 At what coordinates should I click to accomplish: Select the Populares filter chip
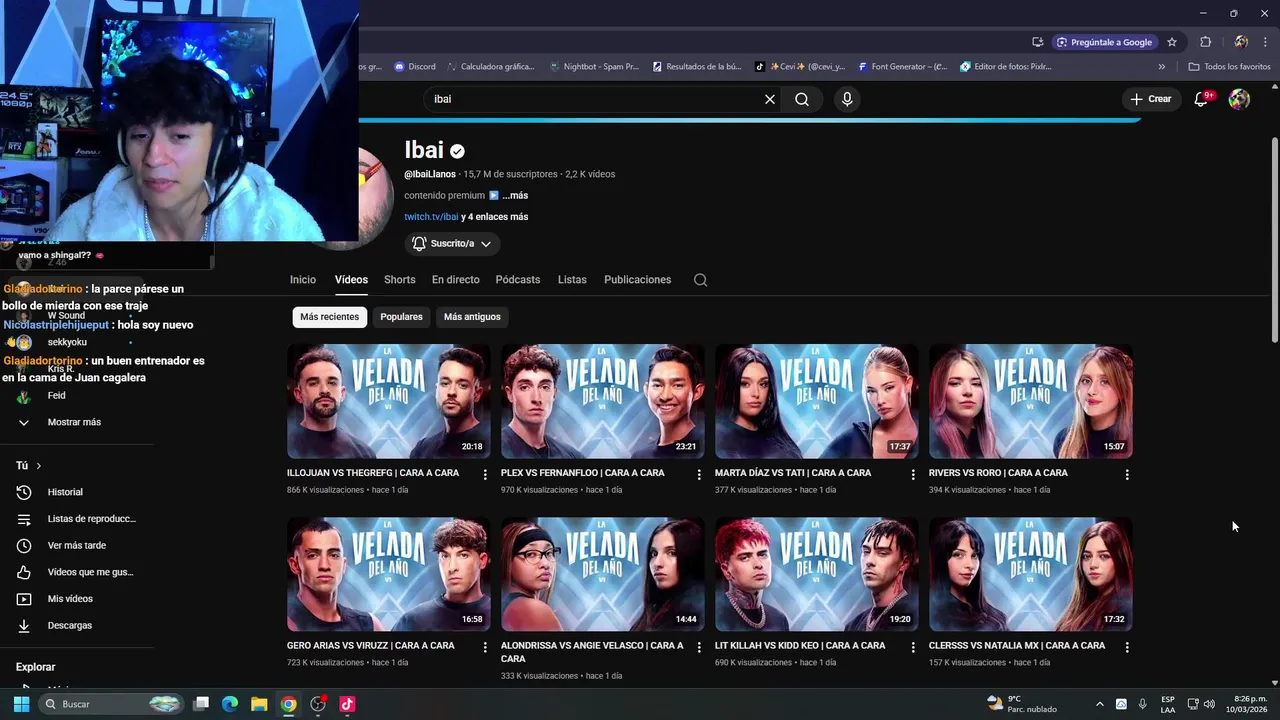(401, 317)
